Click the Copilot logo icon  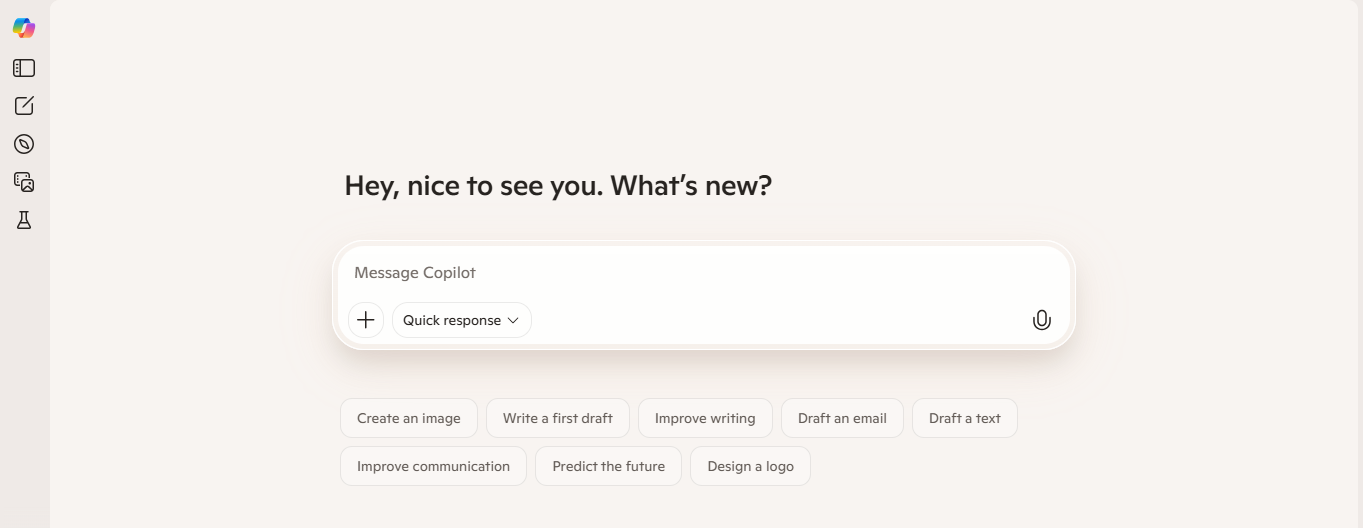tap(24, 28)
